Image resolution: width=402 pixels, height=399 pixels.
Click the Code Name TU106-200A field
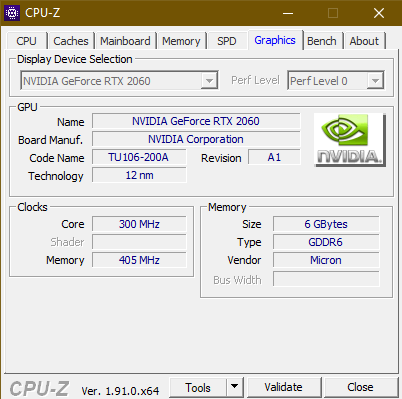coord(139,157)
